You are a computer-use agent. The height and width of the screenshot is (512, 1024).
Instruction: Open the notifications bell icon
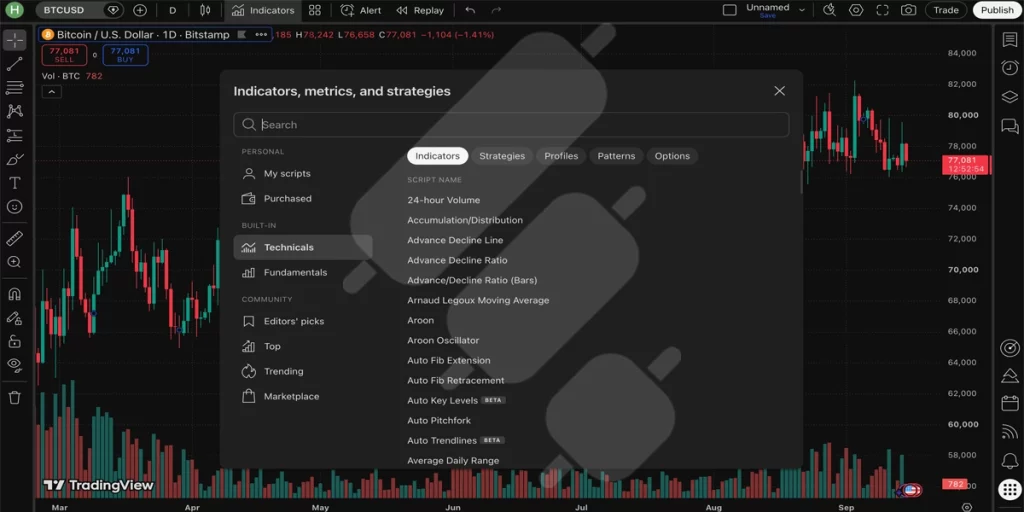1010,461
